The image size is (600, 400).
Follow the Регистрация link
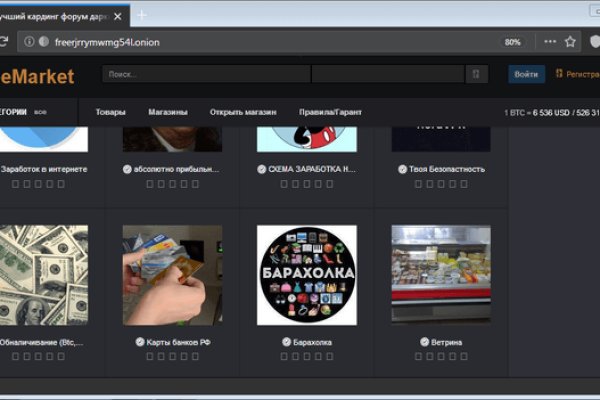581,74
